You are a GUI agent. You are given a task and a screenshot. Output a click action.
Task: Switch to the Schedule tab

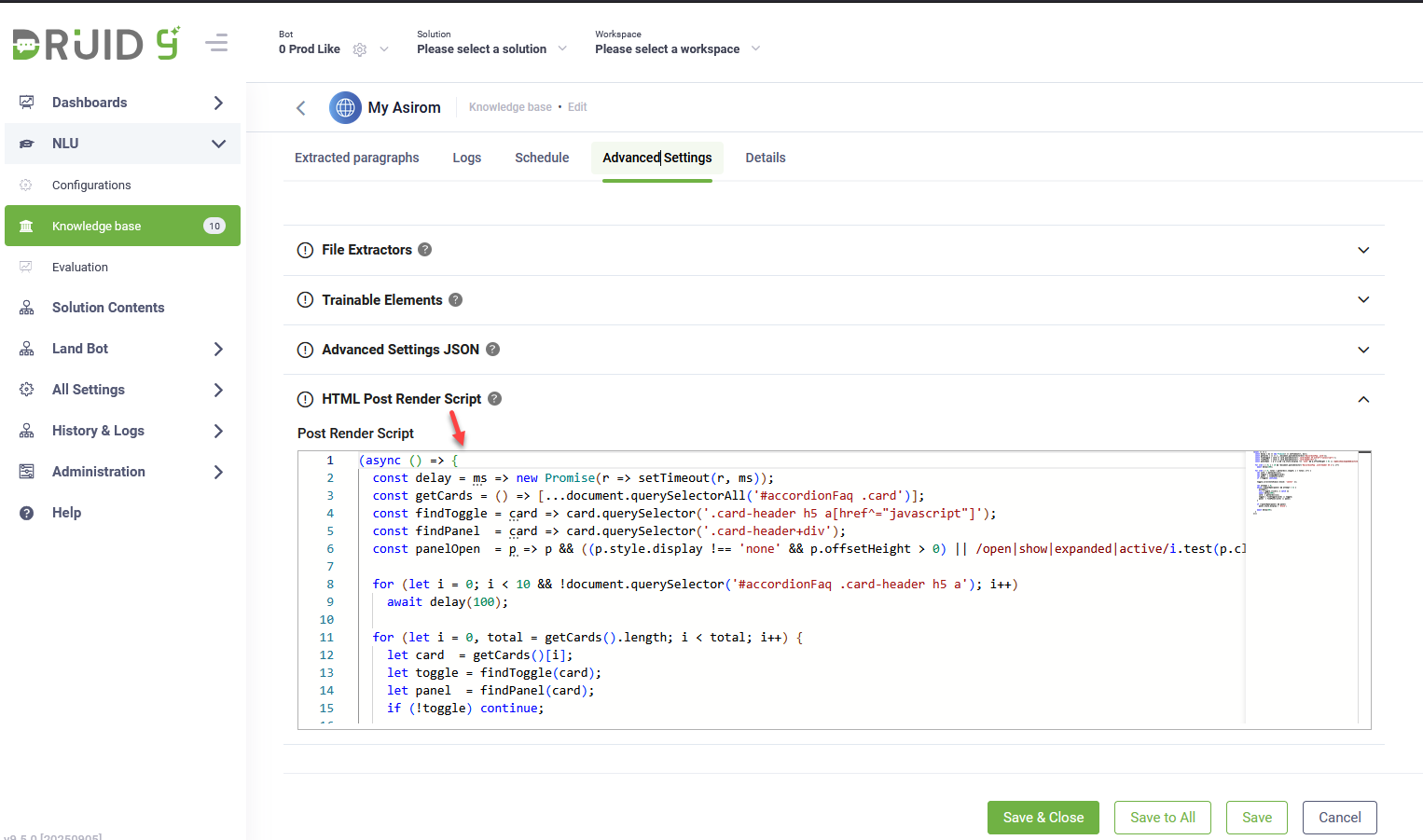click(x=541, y=158)
